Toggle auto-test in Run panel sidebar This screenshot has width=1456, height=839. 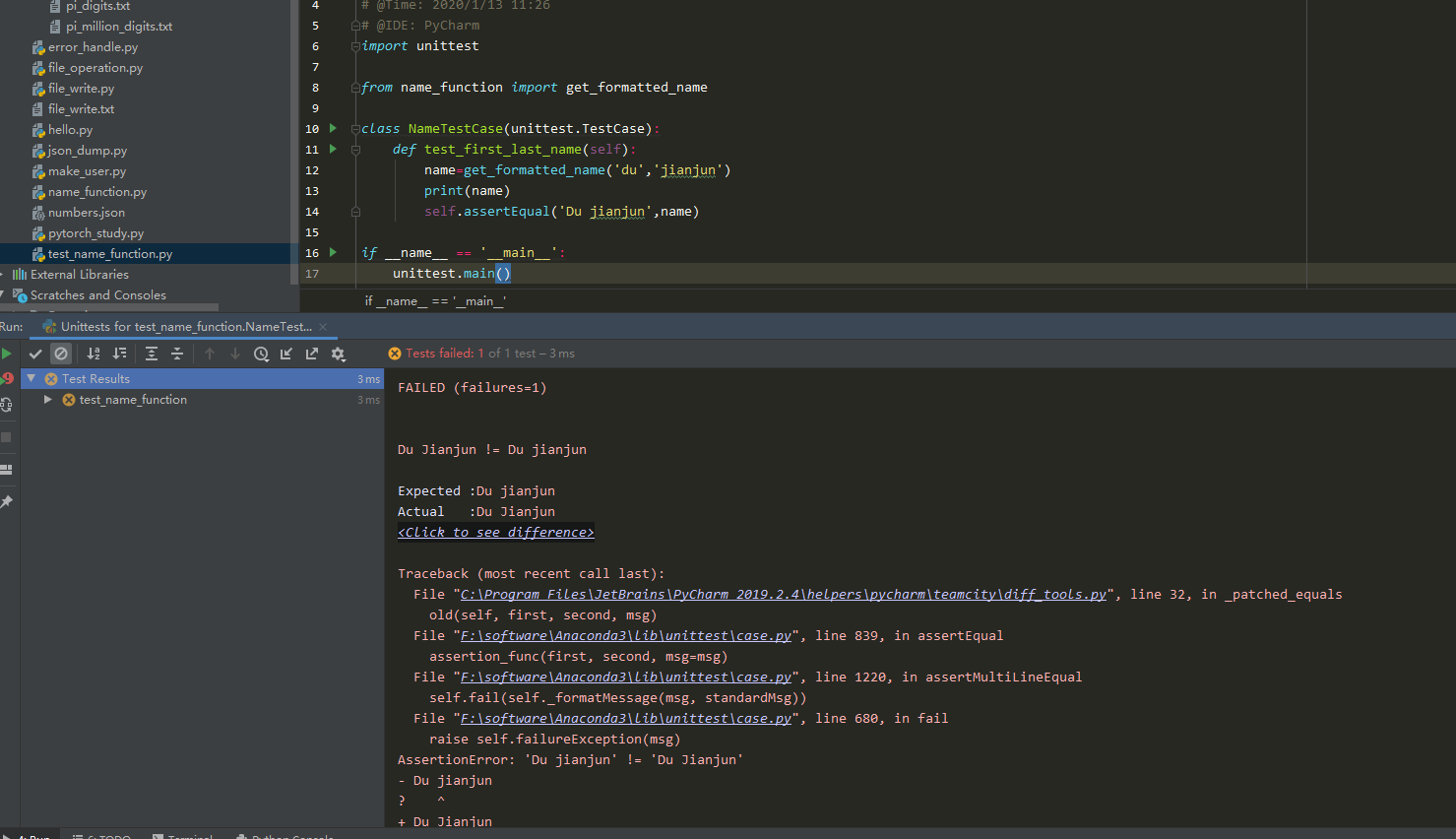coord(6,405)
